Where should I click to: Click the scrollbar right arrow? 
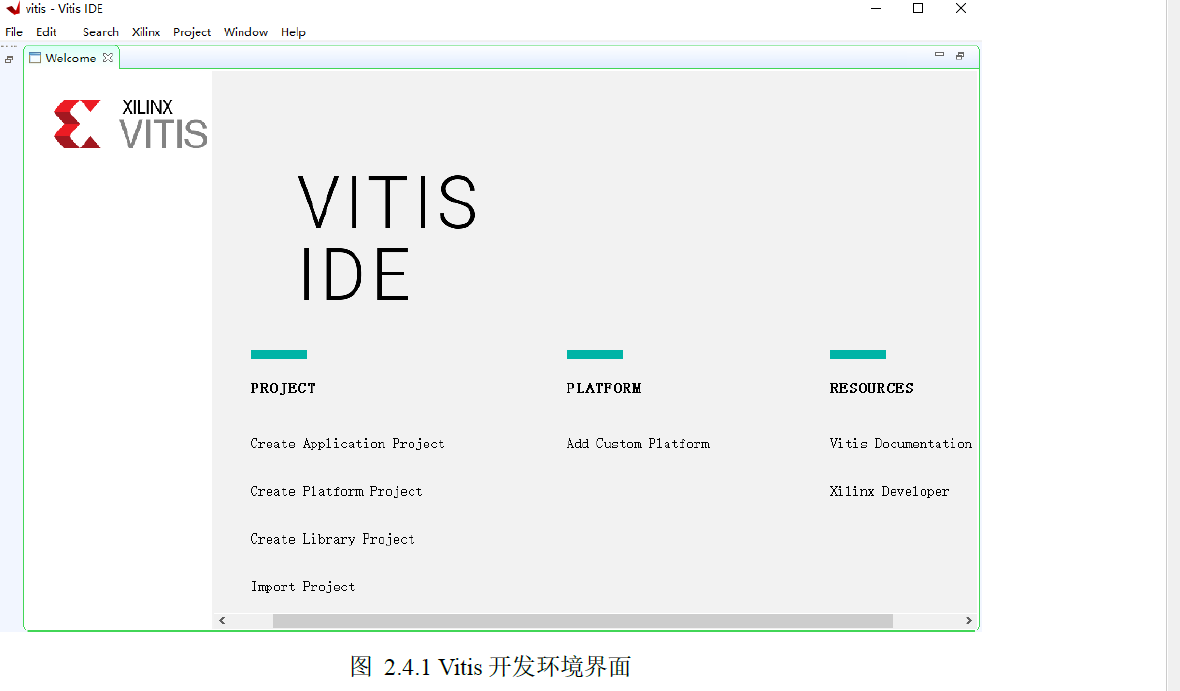click(x=969, y=621)
